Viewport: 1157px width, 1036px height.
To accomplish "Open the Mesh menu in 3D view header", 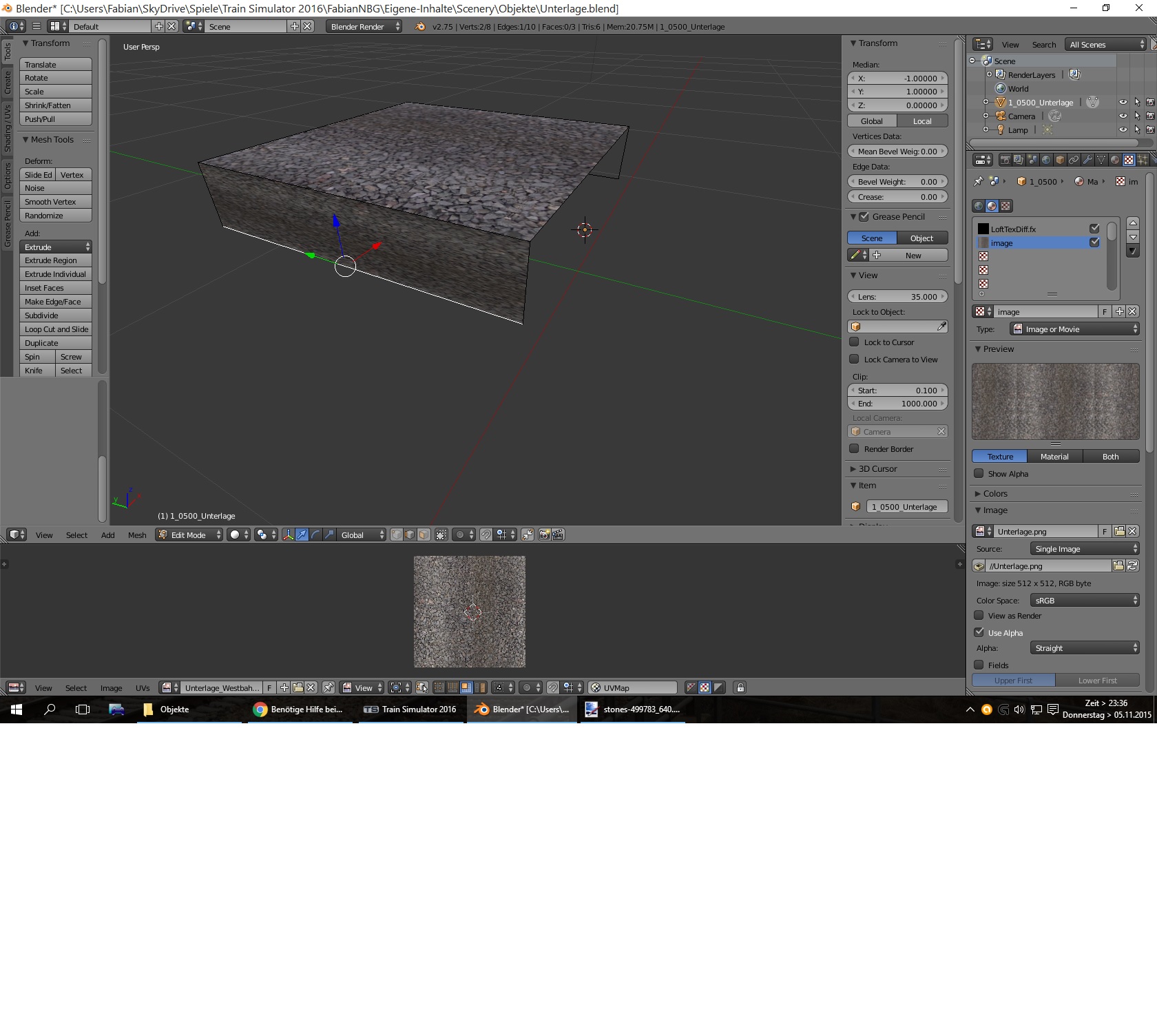I will click(137, 535).
